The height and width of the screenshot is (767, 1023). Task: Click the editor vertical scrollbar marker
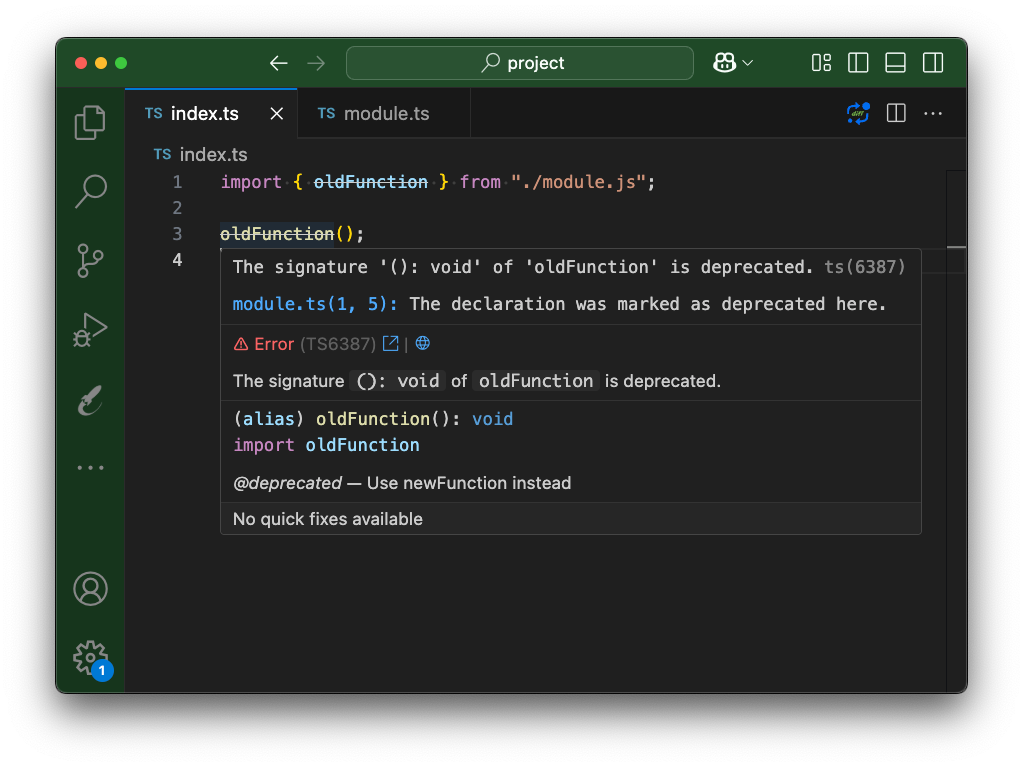click(x=956, y=248)
